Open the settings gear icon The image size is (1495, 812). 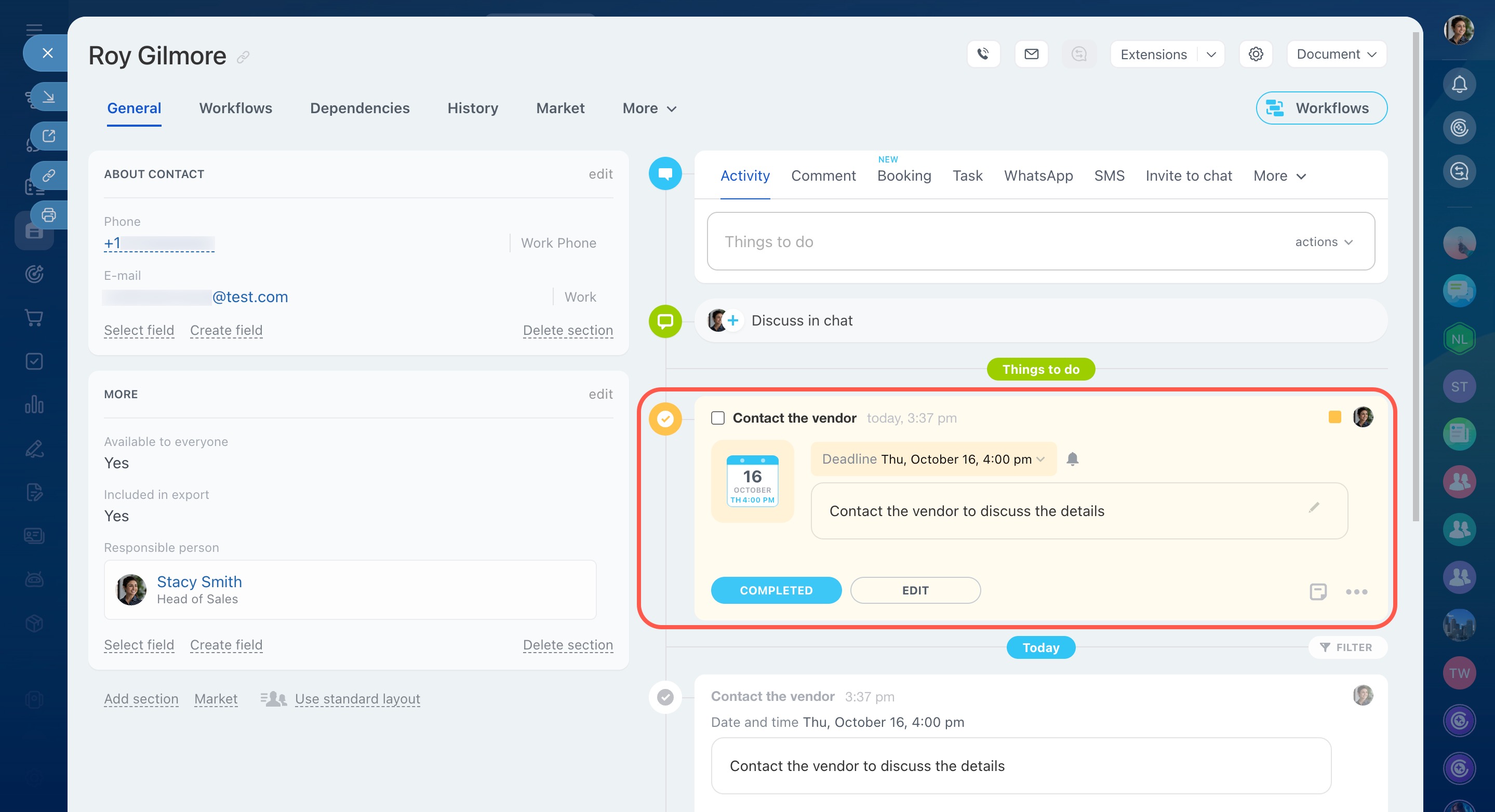coord(1256,54)
